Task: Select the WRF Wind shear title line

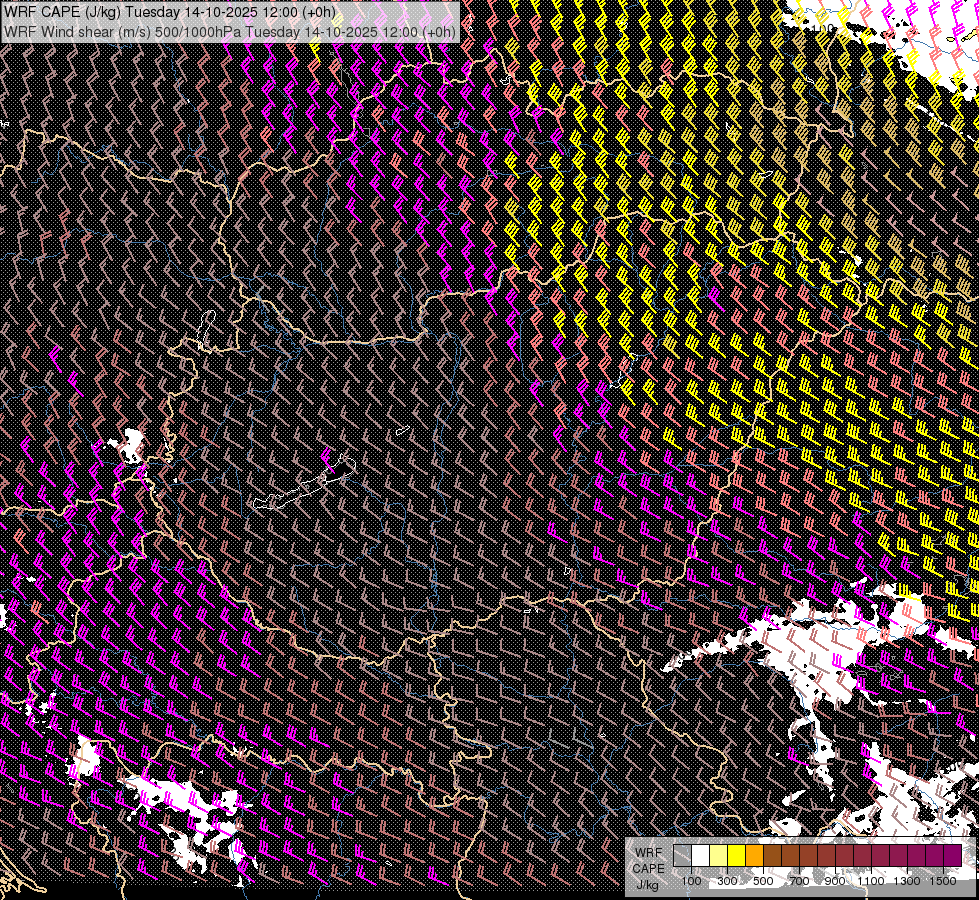Action: coord(230,31)
